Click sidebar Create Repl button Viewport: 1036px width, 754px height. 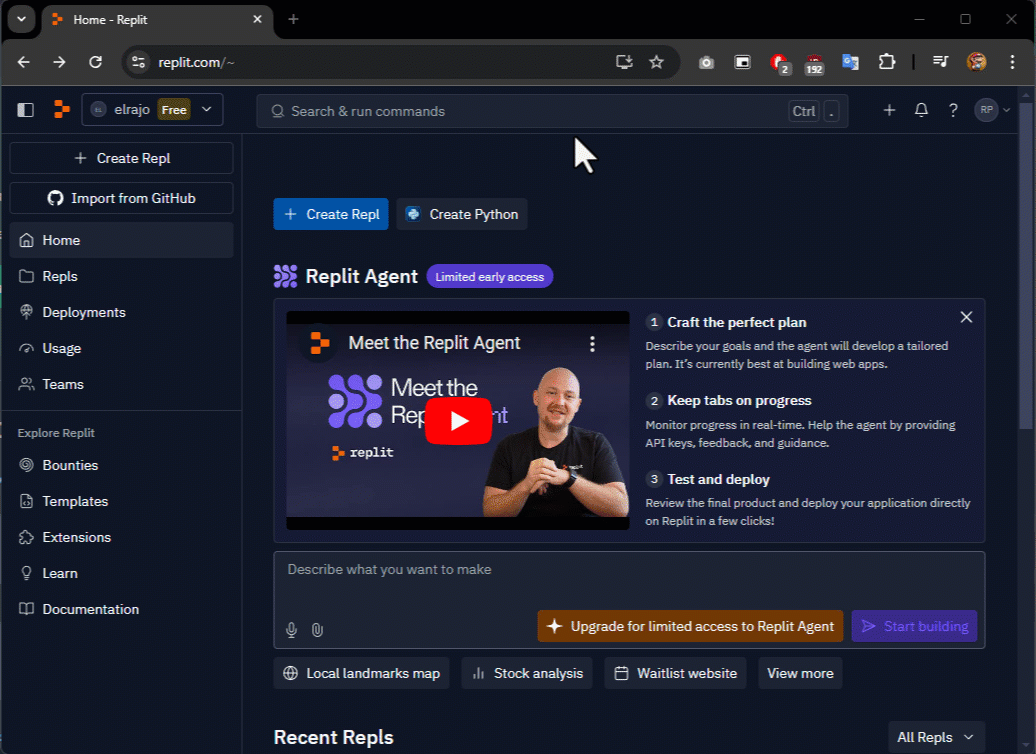pyautogui.click(x=122, y=158)
